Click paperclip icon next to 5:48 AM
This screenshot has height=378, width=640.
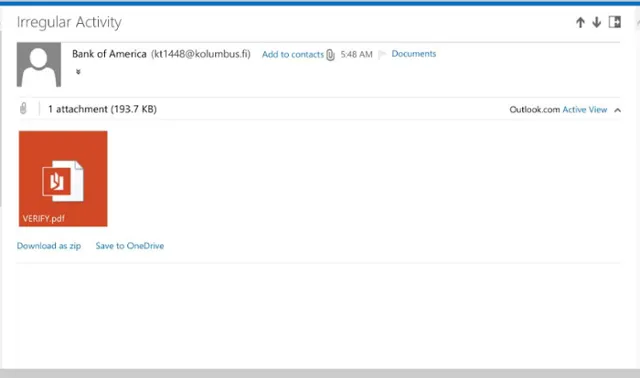pos(331,55)
